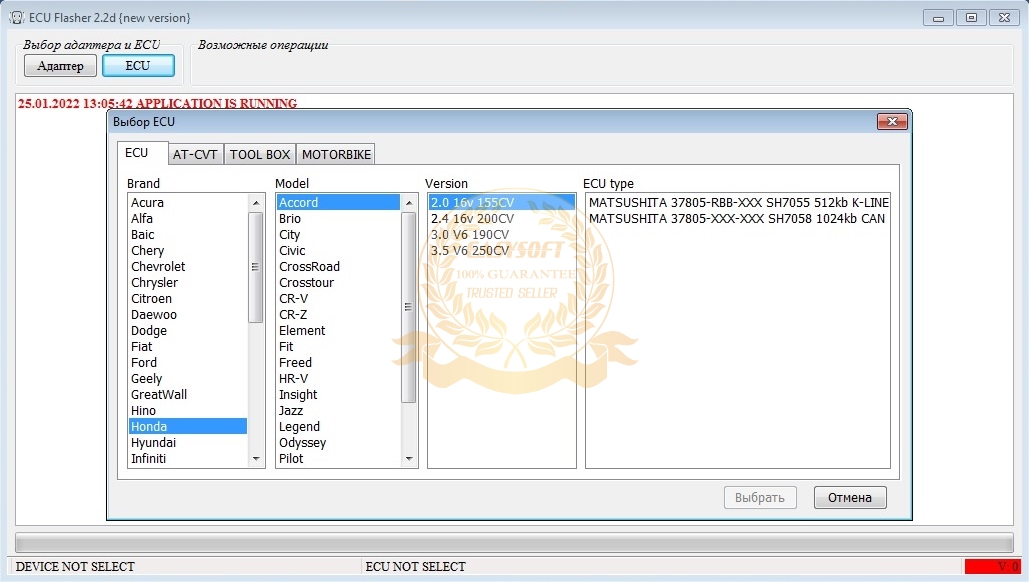
Task: Select Daewoo brand
Action: [188, 314]
